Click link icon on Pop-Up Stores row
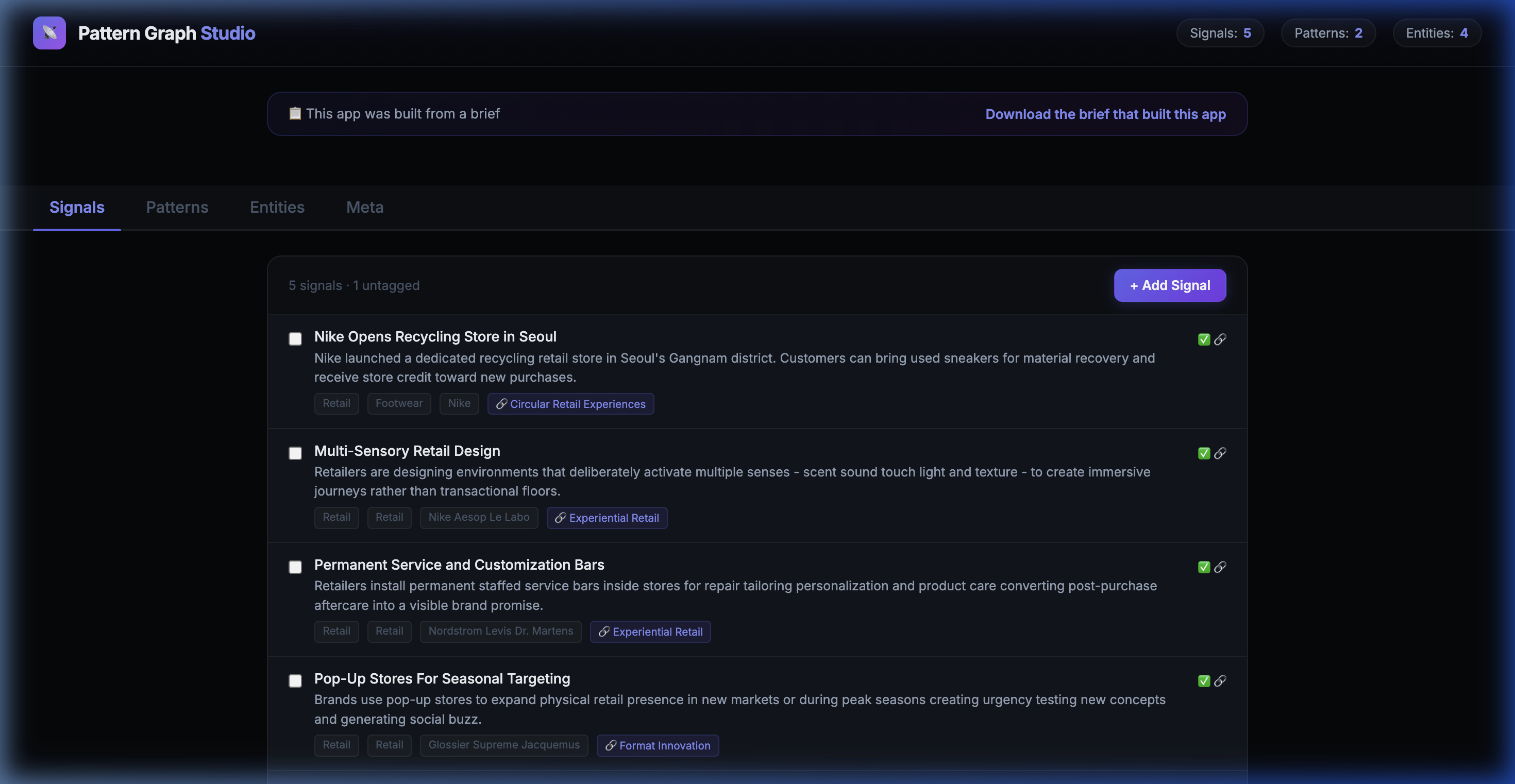1515x784 pixels. pyautogui.click(x=1220, y=680)
